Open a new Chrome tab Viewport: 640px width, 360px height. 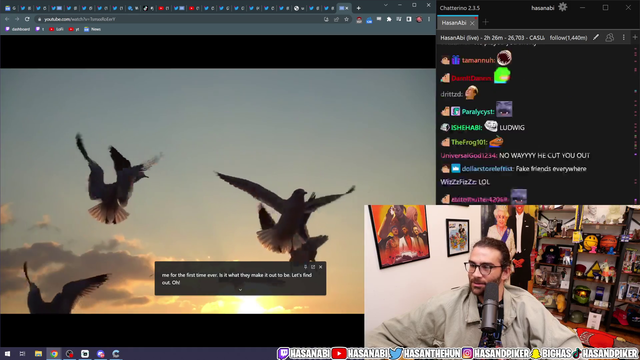(x=358, y=8)
